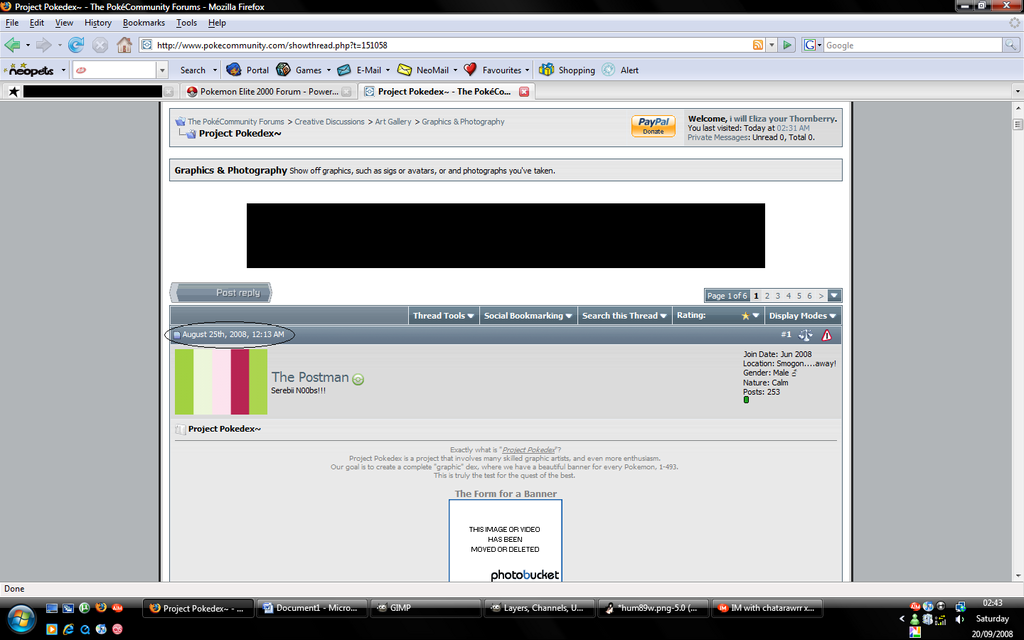Open the File menu
1024x640 pixels.
pyautogui.click(x=12, y=23)
